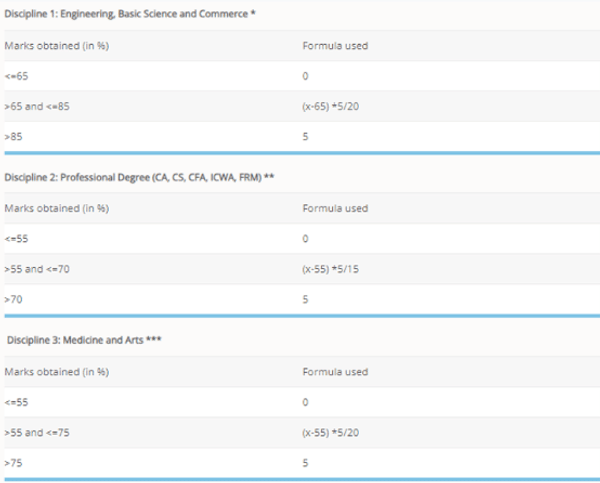Select formula value 5 beside '>85'

[305, 134]
